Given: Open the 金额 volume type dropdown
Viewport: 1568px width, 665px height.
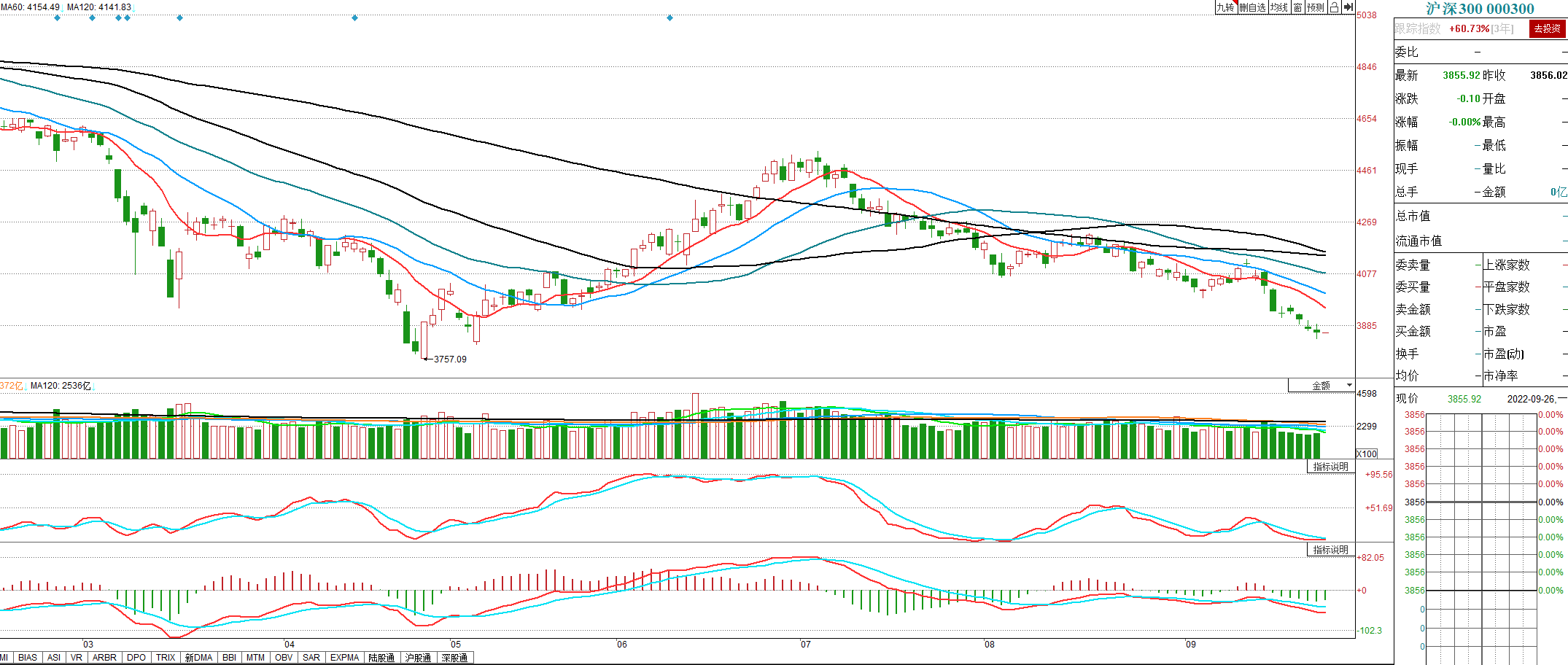Looking at the screenshot, I should 1321,386.
